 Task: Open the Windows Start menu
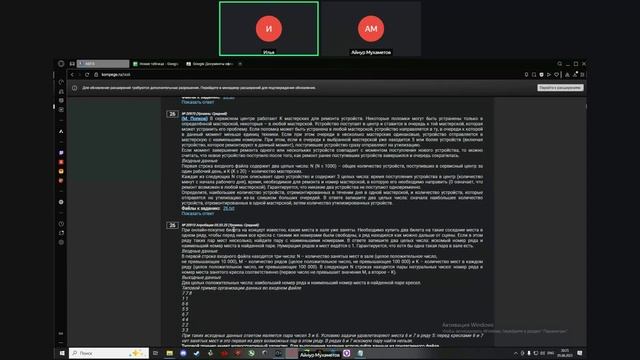pyautogui.click(x=62, y=353)
